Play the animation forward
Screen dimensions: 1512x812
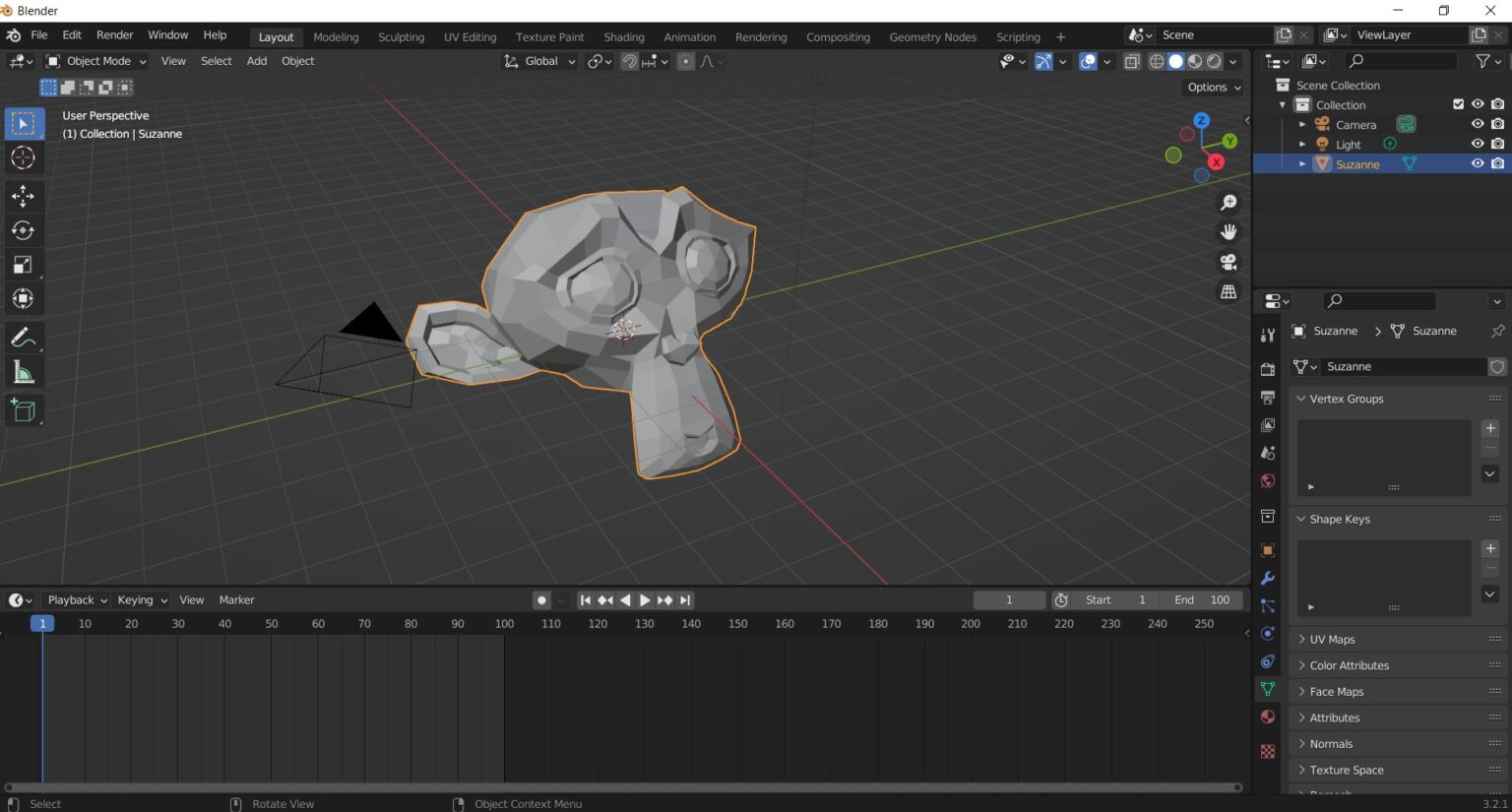pyautogui.click(x=645, y=599)
